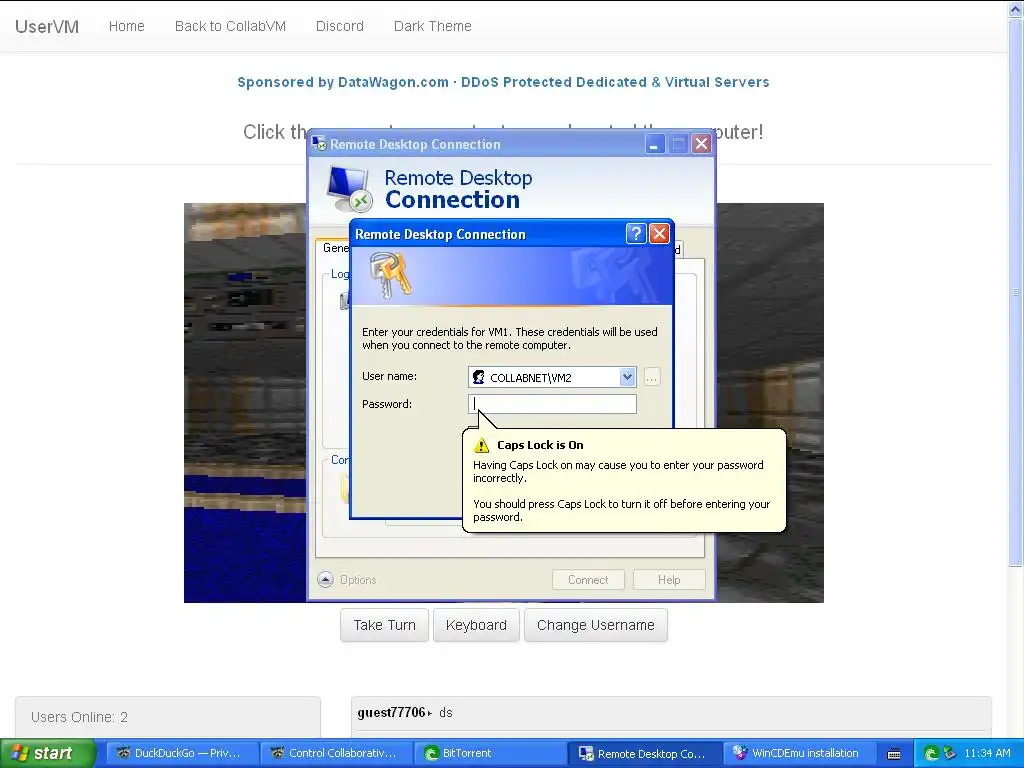This screenshot has width=1024, height=768.
Task: Open the on-screen Keyboard button
Action: point(476,625)
